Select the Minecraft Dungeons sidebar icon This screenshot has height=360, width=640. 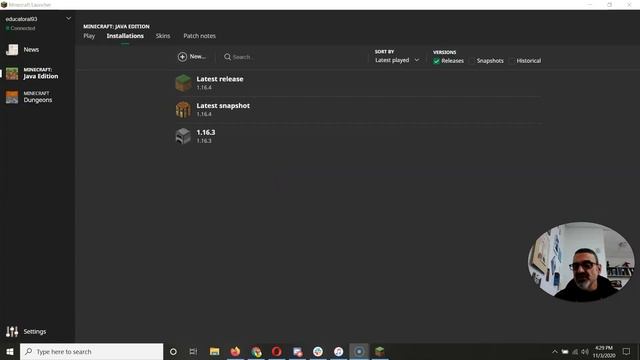click(x=12, y=97)
